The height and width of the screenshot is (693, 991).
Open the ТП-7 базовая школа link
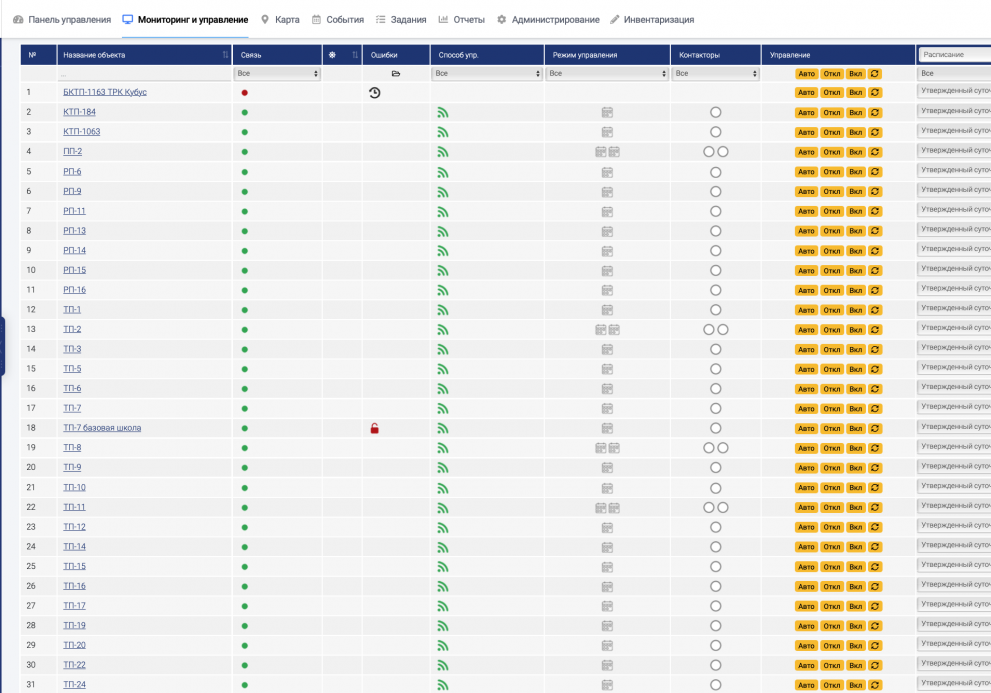click(x=102, y=428)
